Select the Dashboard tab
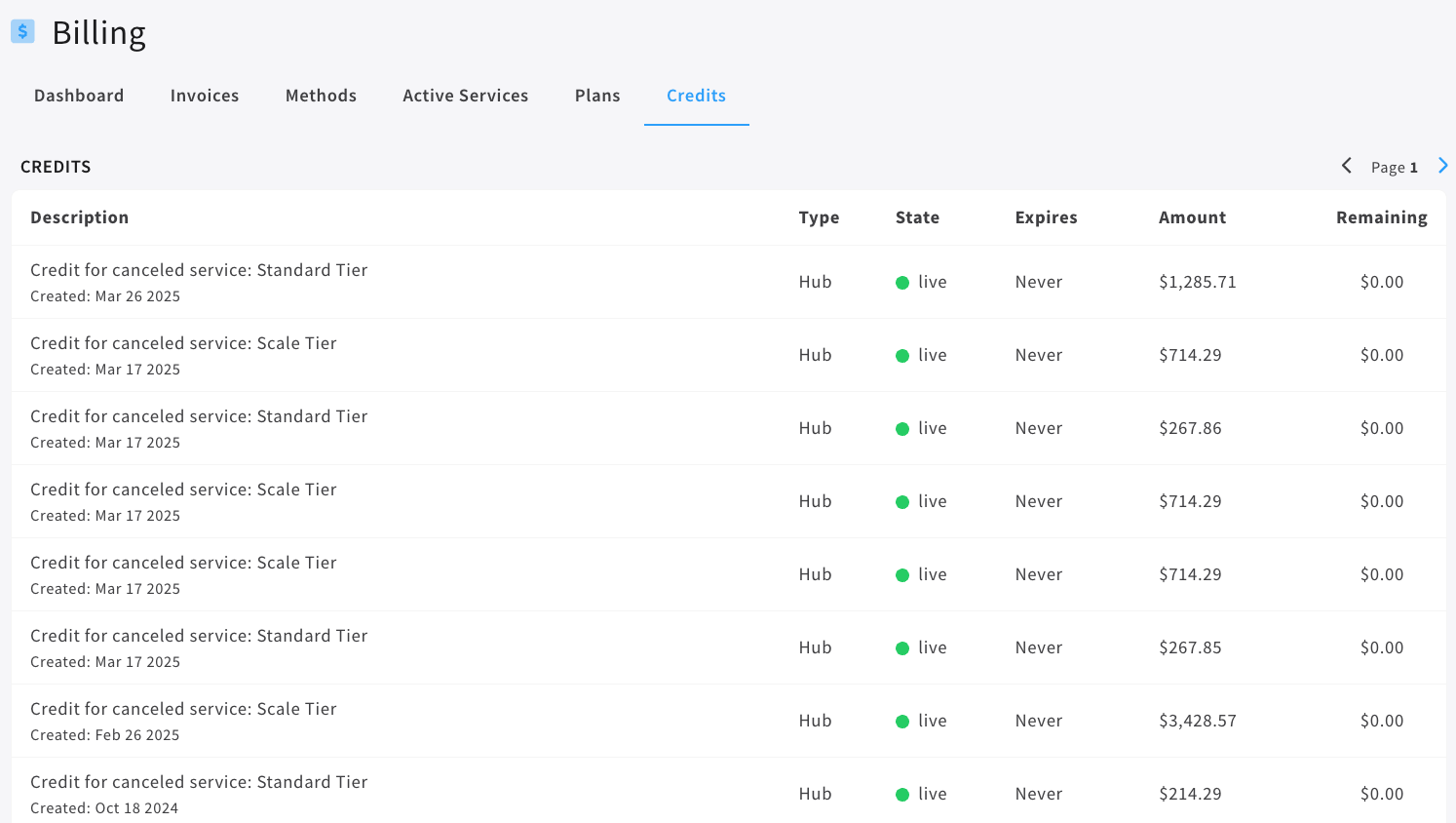The width and height of the screenshot is (1456, 823). point(79,95)
